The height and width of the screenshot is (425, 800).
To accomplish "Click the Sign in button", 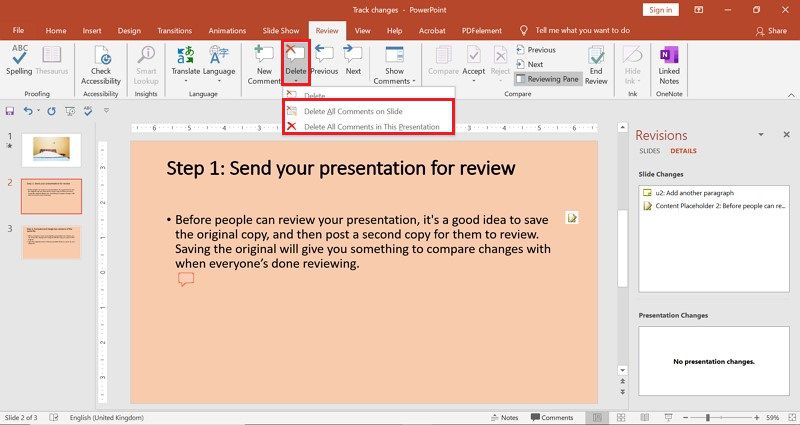I will pyautogui.click(x=661, y=10).
